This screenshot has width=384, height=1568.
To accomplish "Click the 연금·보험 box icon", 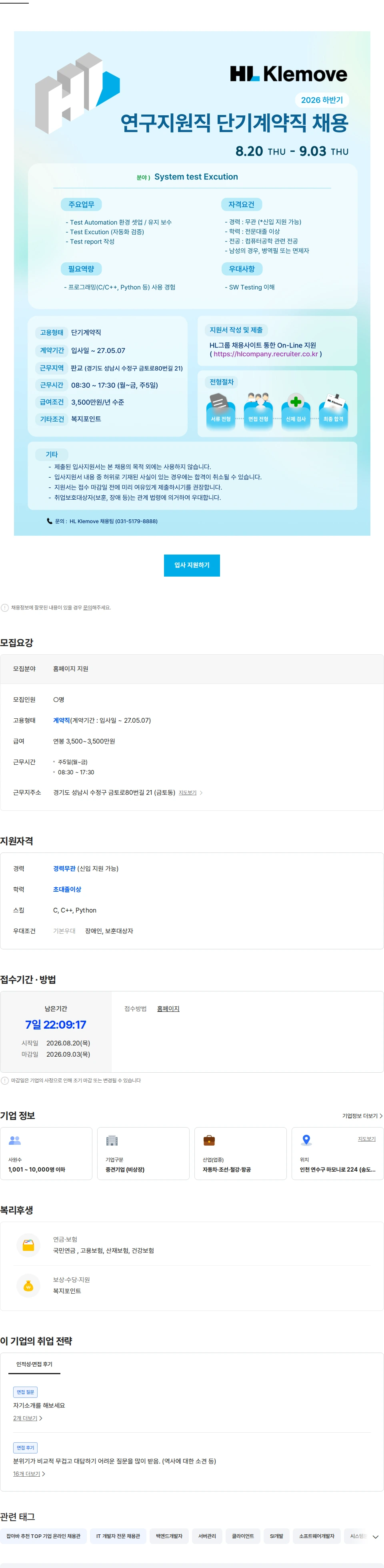I will coord(28,1245).
